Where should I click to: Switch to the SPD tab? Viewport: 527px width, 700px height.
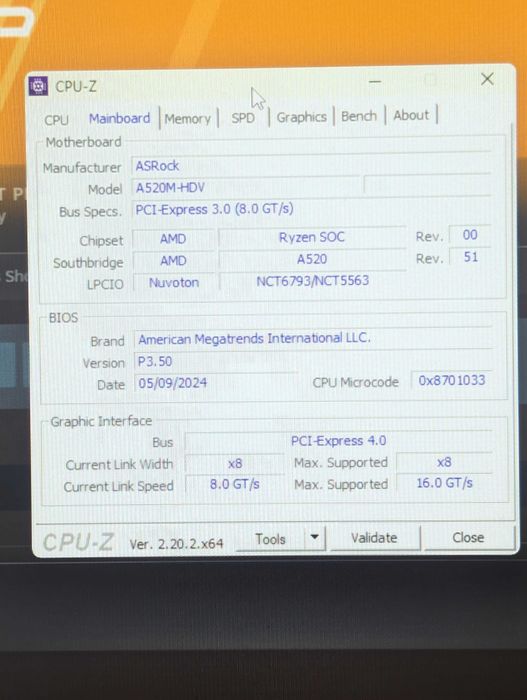243,118
